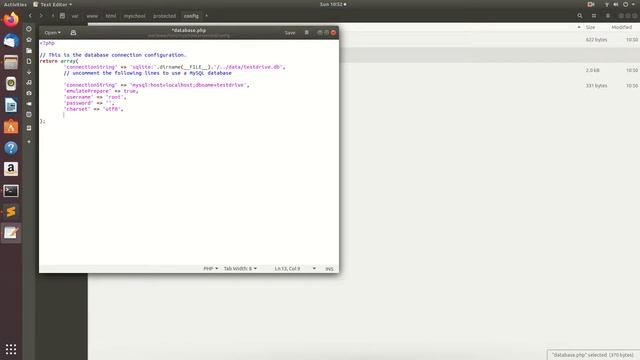Open the Open dropdown in Text Editor
The image size is (640, 360).
(53, 33)
